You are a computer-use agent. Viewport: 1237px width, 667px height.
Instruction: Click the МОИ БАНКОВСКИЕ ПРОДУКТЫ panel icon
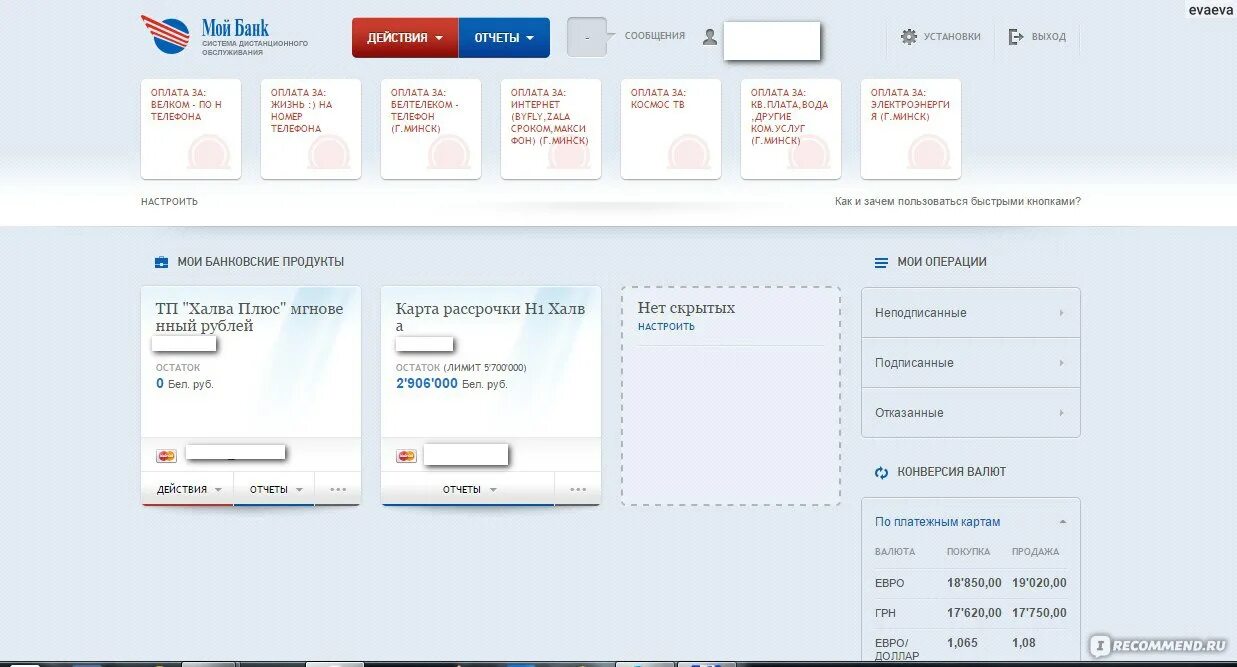tap(162, 261)
